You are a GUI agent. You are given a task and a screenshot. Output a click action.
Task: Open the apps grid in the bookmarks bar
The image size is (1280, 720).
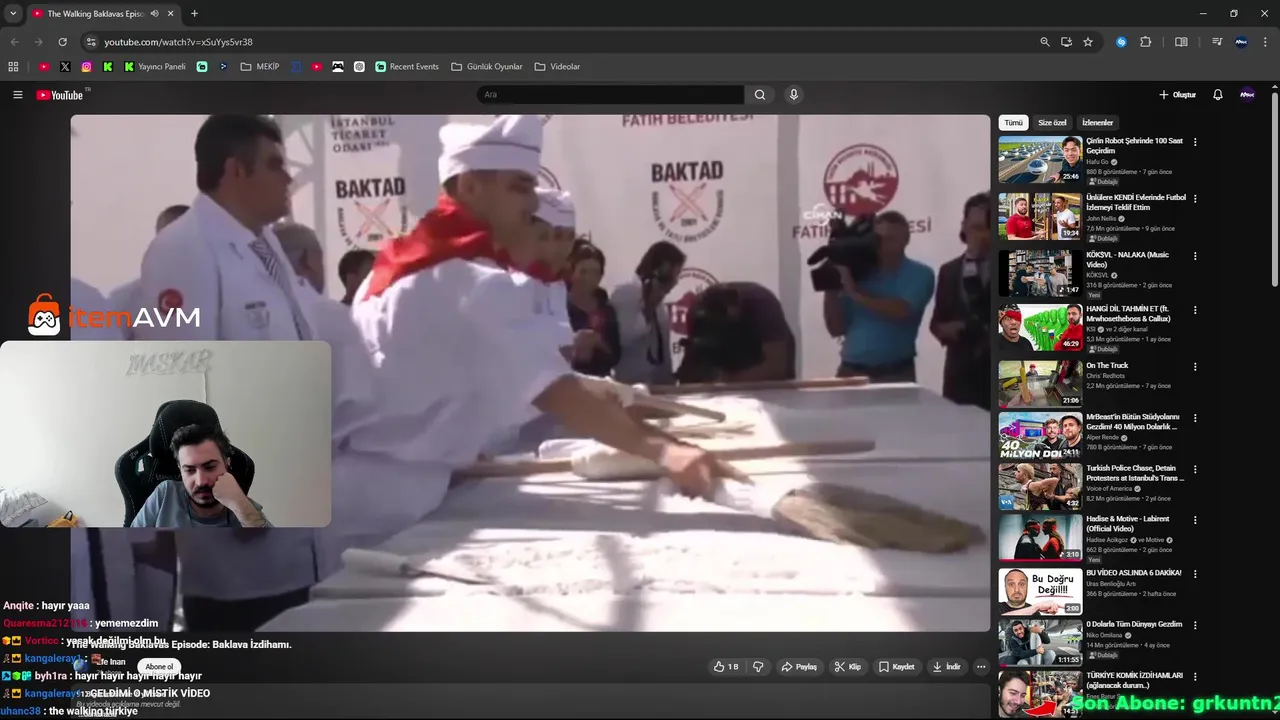pyautogui.click(x=13, y=67)
